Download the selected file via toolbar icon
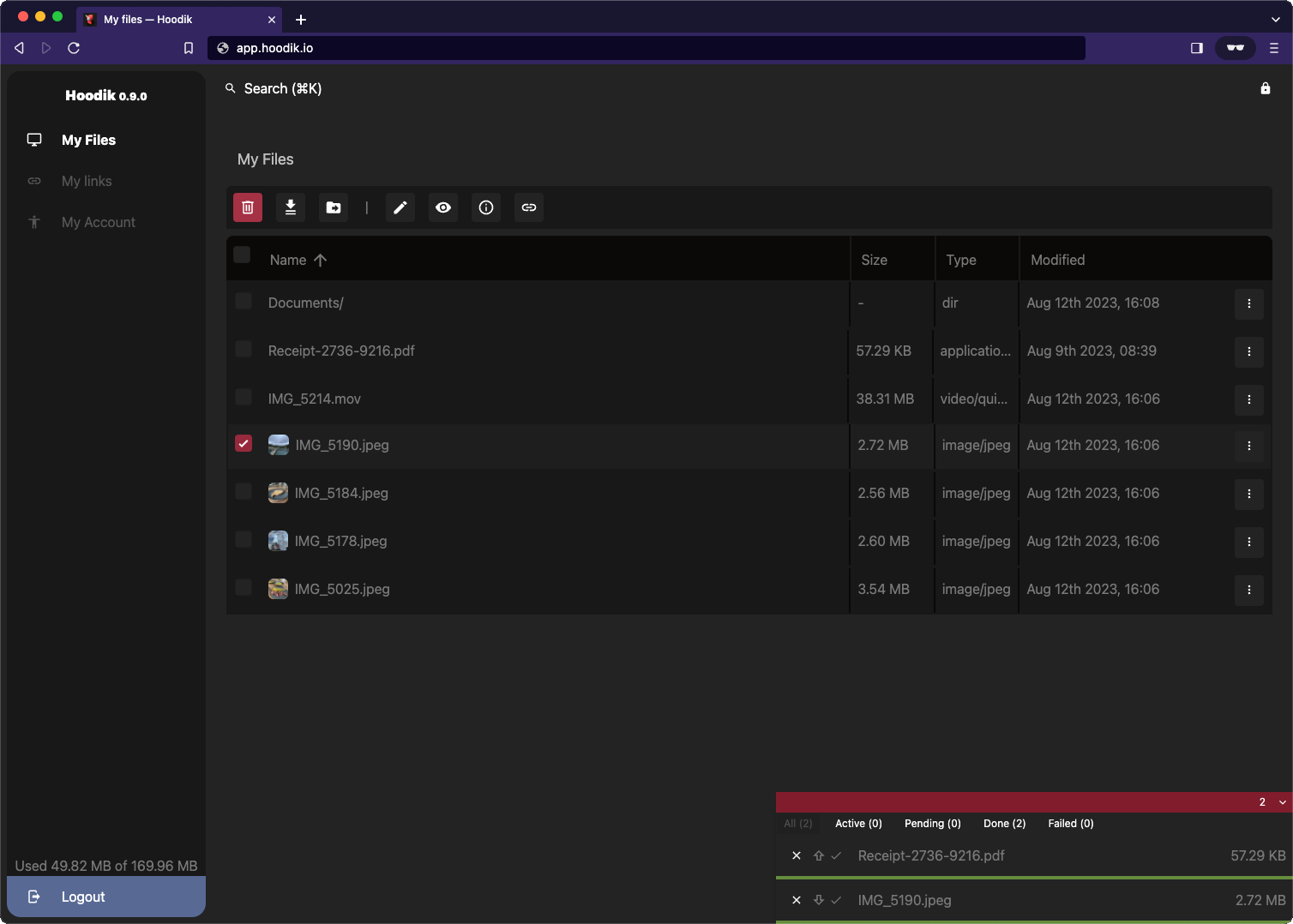The height and width of the screenshot is (924, 1293). (291, 207)
